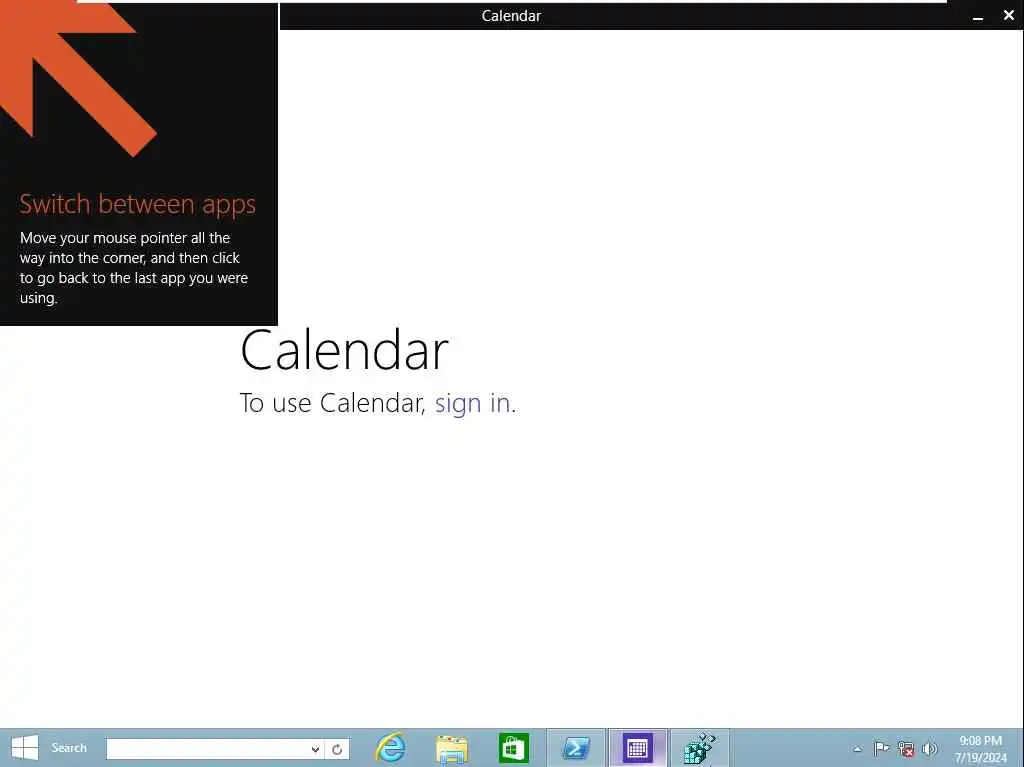The width and height of the screenshot is (1024, 767).
Task: Click the taskbar search address field
Action: (208, 749)
